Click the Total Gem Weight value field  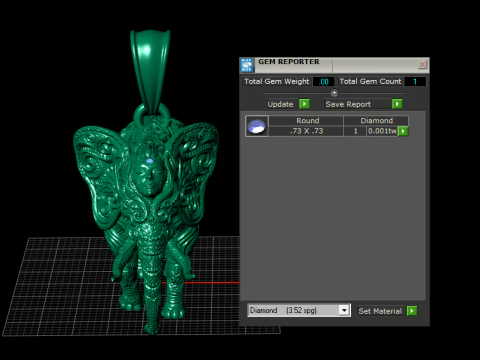click(323, 82)
